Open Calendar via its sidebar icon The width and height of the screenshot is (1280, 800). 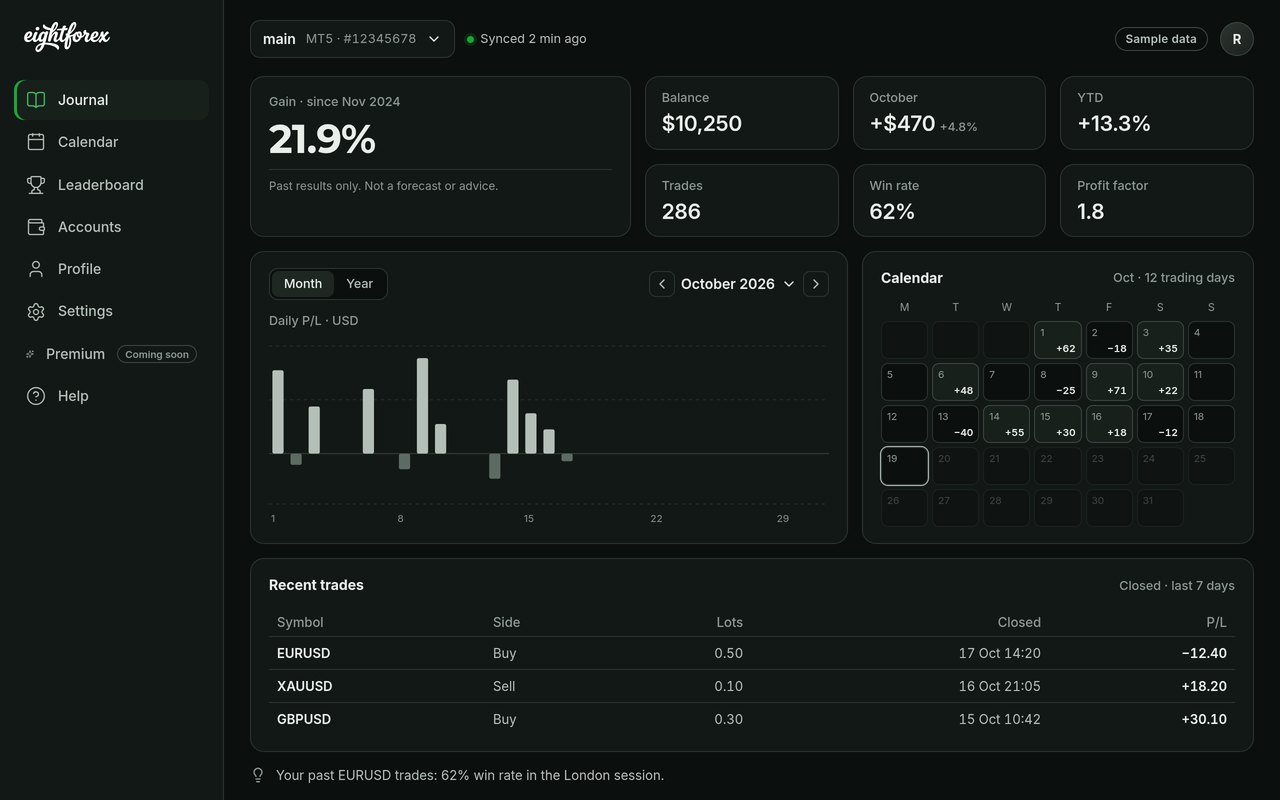(36, 142)
